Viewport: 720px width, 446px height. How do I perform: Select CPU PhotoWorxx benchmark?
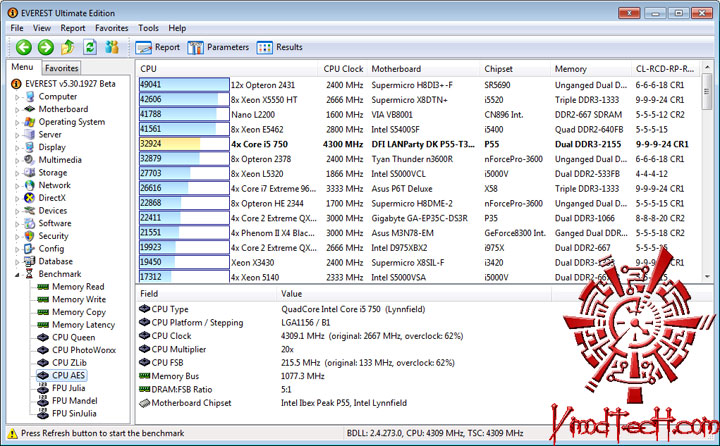[84, 350]
